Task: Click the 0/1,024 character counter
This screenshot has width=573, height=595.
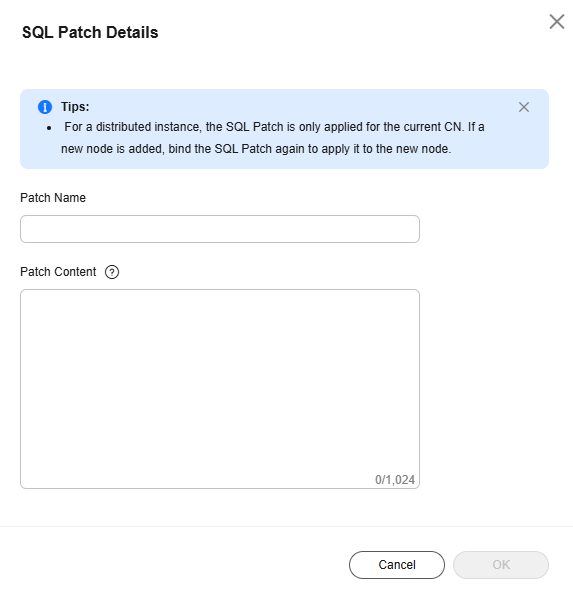Action: tap(395, 480)
